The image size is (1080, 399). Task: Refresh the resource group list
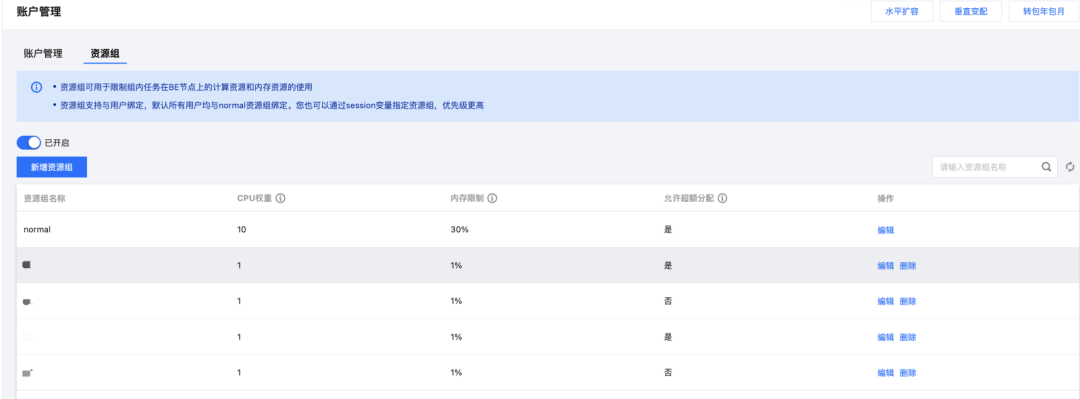(x=1070, y=167)
